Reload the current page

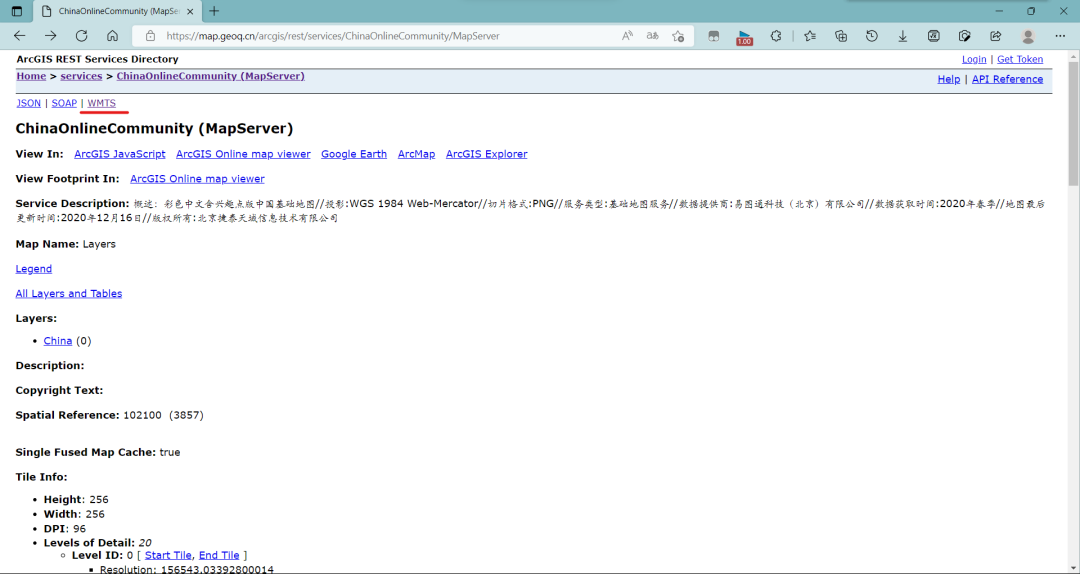[81, 36]
